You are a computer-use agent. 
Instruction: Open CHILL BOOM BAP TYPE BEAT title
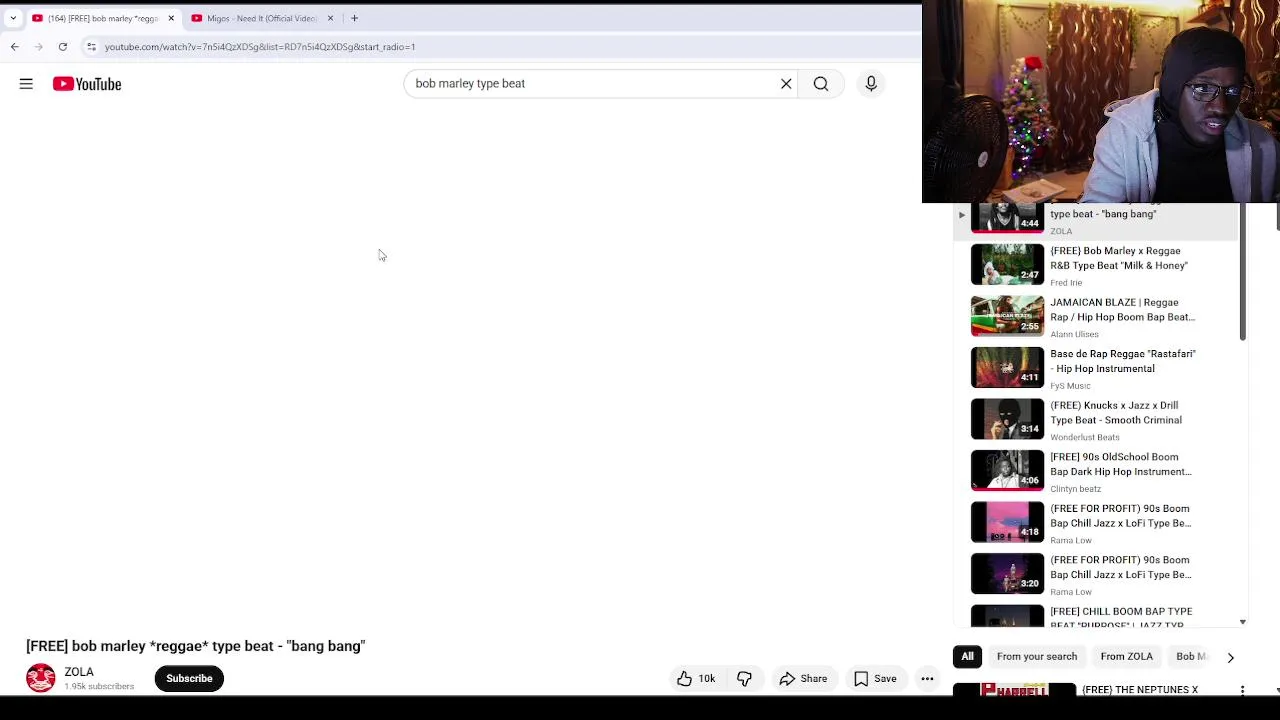click(1121, 618)
